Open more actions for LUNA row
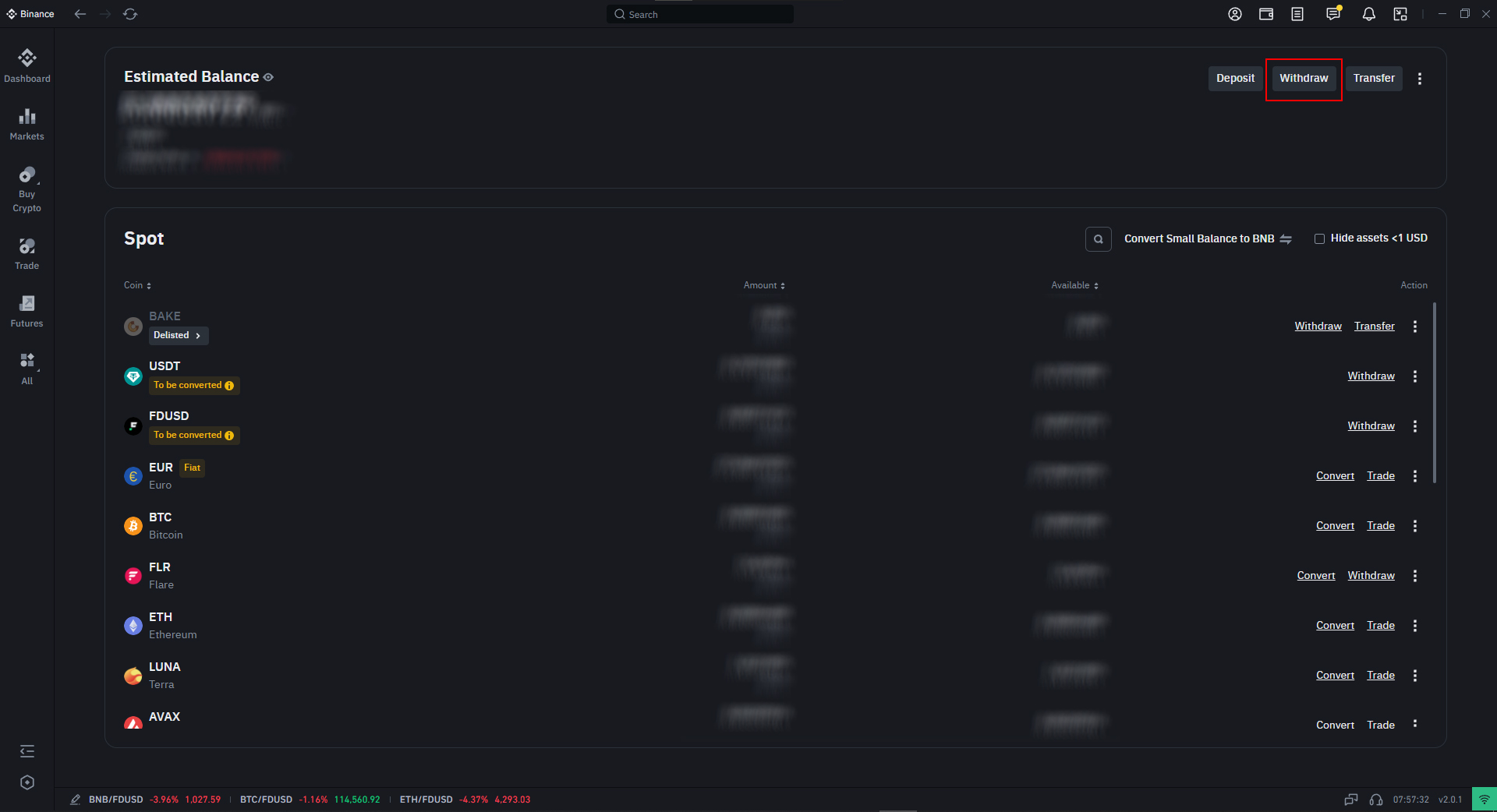The width and height of the screenshot is (1497, 812). [x=1415, y=676]
